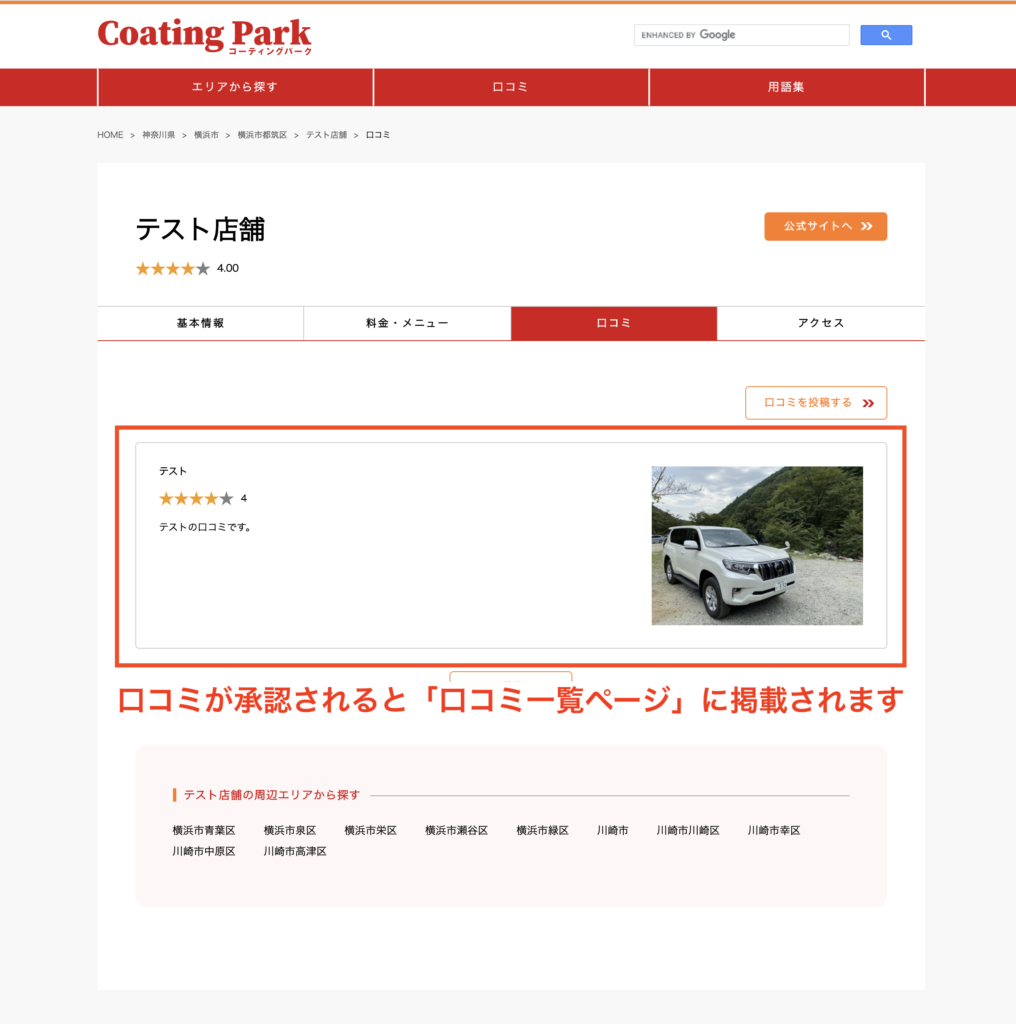Switch to the 料金・メニュー tab
1016x1024 pixels.
click(x=407, y=323)
